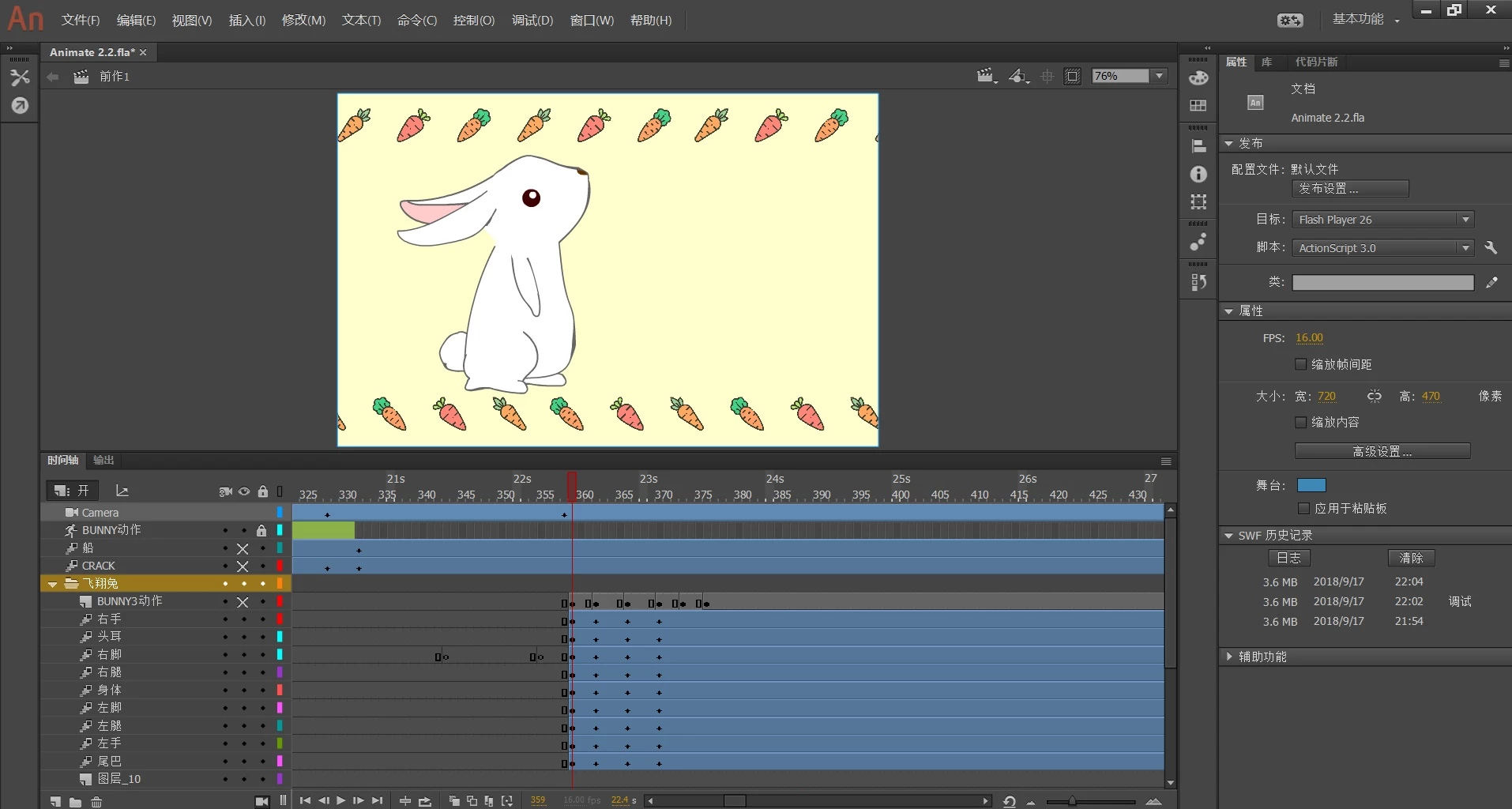Click the 日志 button
Image resolution: width=1512 pixels, height=809 pixels.
click(1289, 558)
